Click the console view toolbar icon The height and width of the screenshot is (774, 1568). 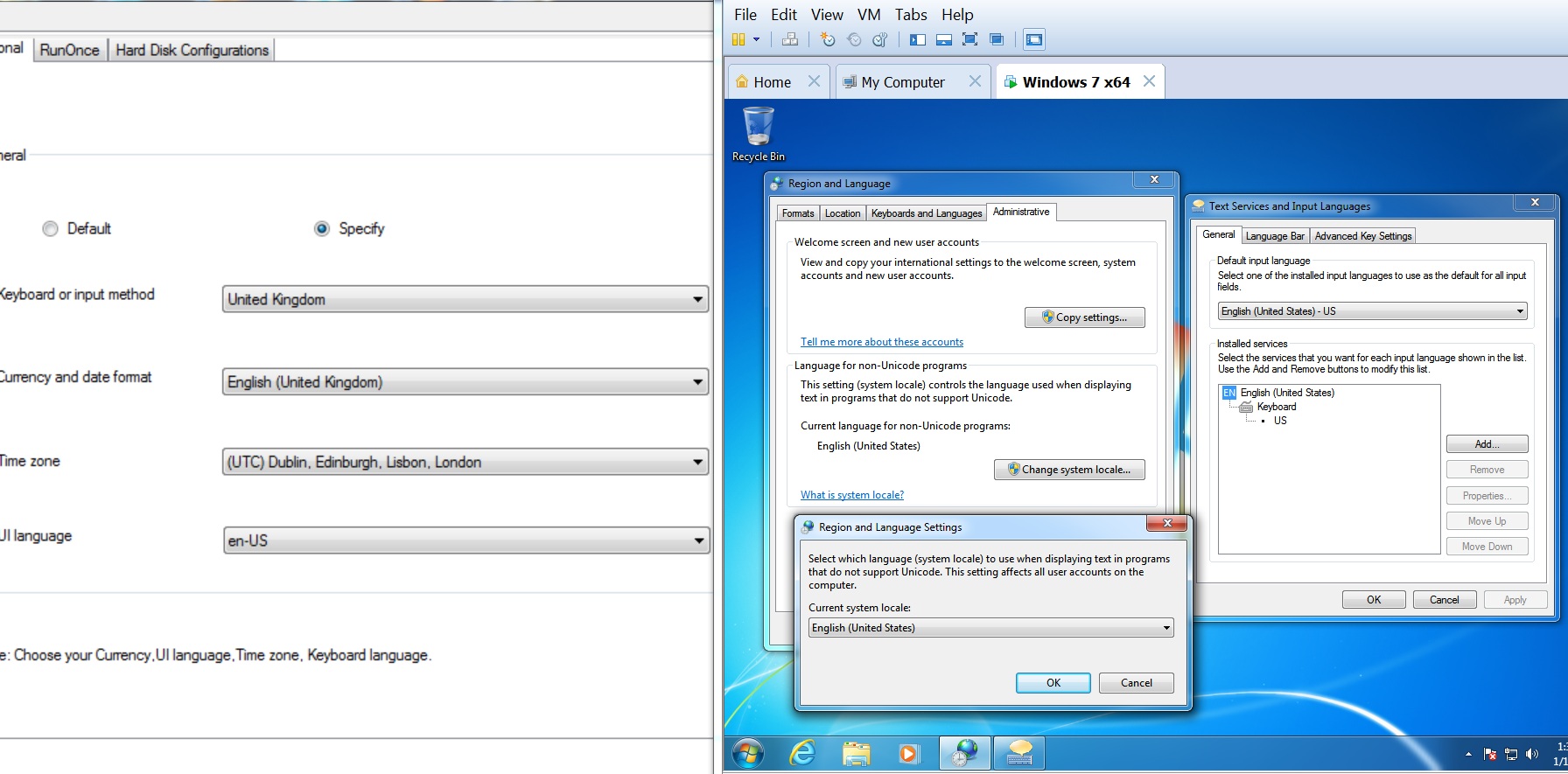point(1034,39)
